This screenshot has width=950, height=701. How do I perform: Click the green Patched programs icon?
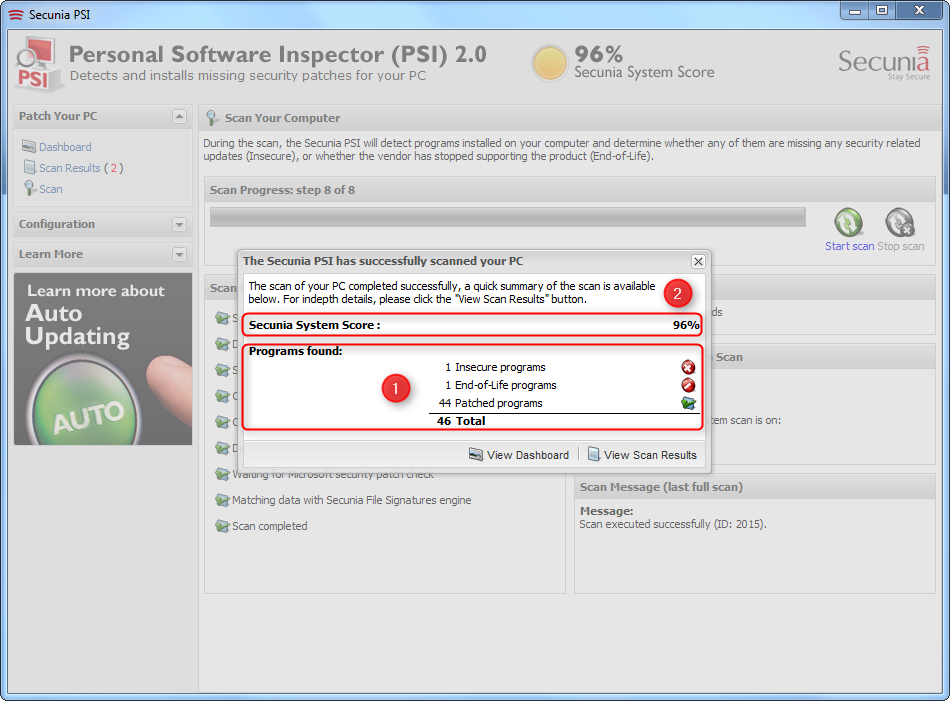(x=688, y=403)
